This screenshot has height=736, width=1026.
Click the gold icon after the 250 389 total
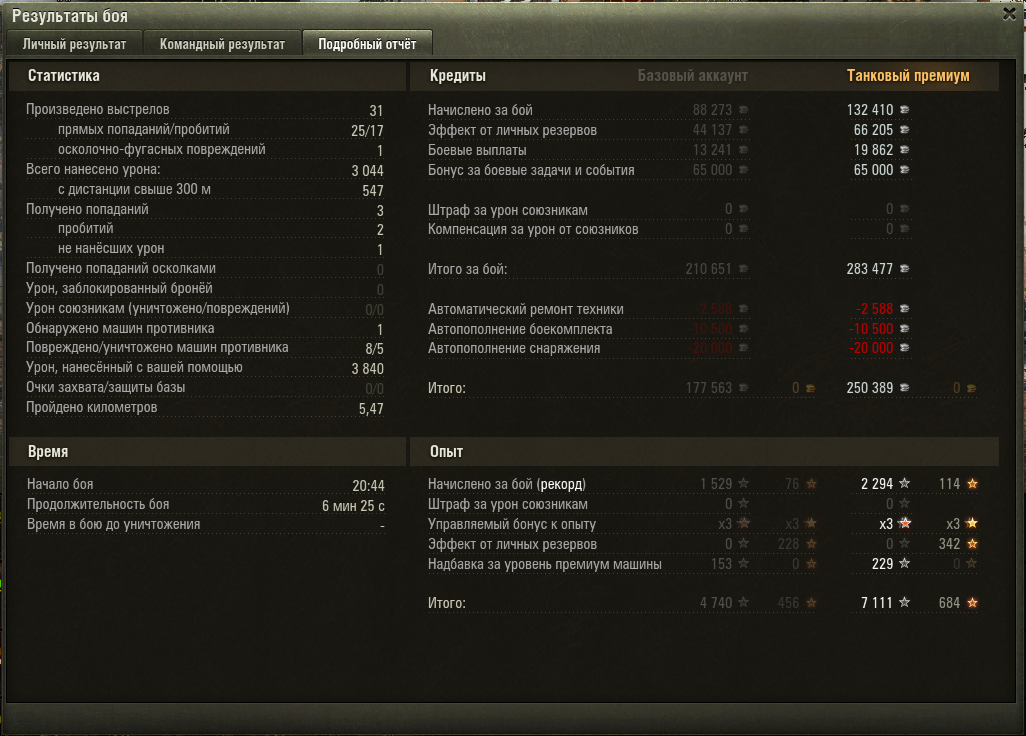click(x=971, y=389)
